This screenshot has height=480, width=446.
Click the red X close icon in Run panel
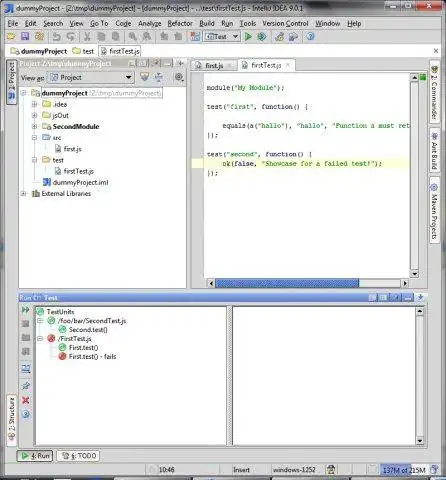[x=26, y=400]
